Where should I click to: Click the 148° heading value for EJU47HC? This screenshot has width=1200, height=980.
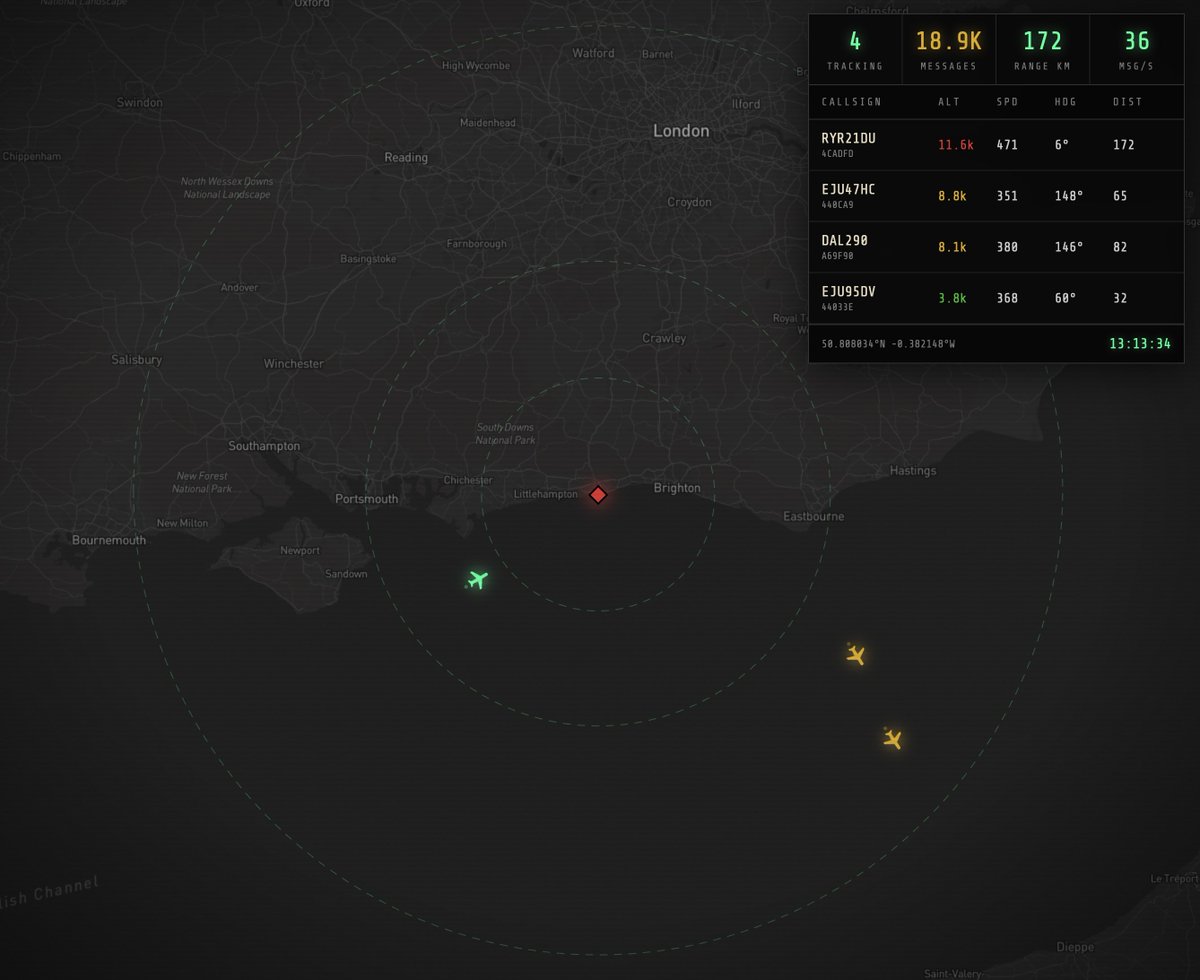1069,196
